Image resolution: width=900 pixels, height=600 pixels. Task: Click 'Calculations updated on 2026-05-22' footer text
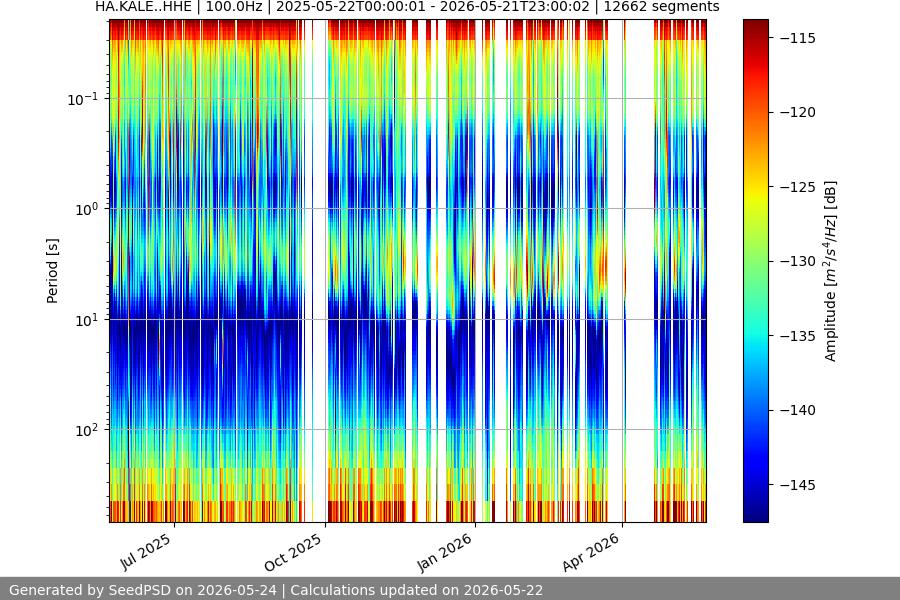pos(417,590)
